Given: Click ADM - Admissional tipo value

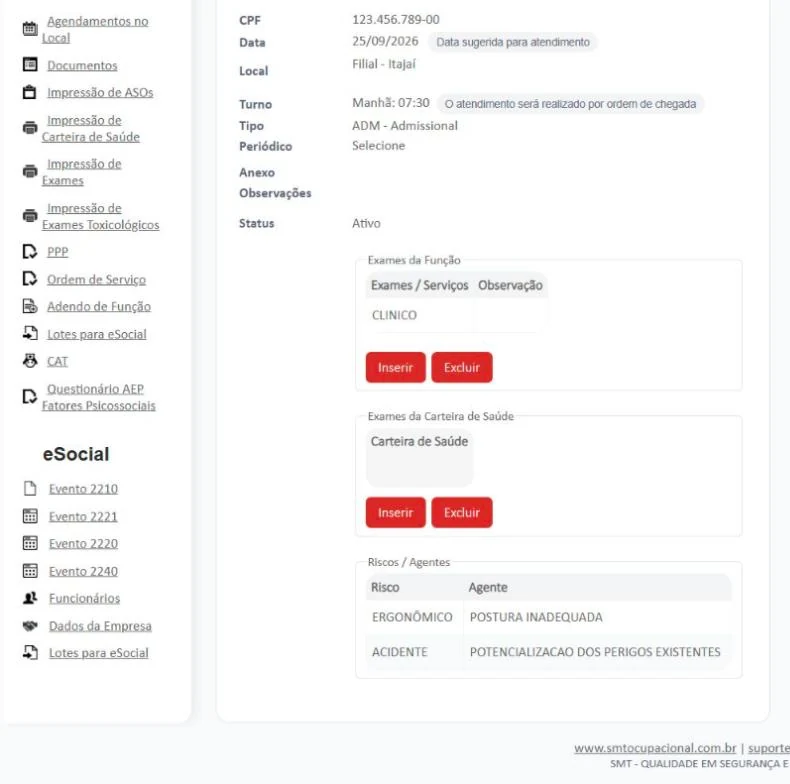Looking at the screenshot, I should [405, 125].
